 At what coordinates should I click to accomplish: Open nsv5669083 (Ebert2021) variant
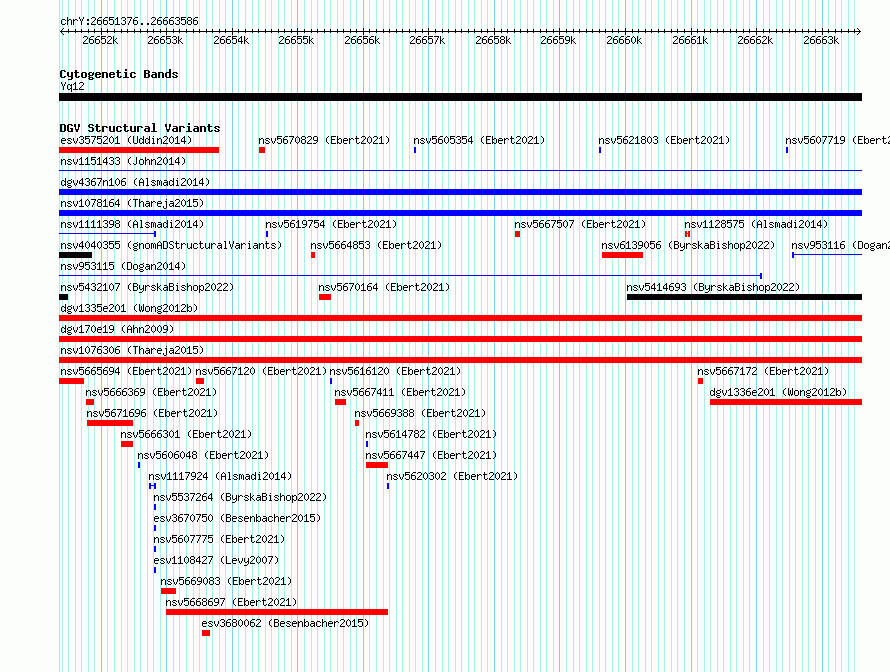click(x=226, y=581)
